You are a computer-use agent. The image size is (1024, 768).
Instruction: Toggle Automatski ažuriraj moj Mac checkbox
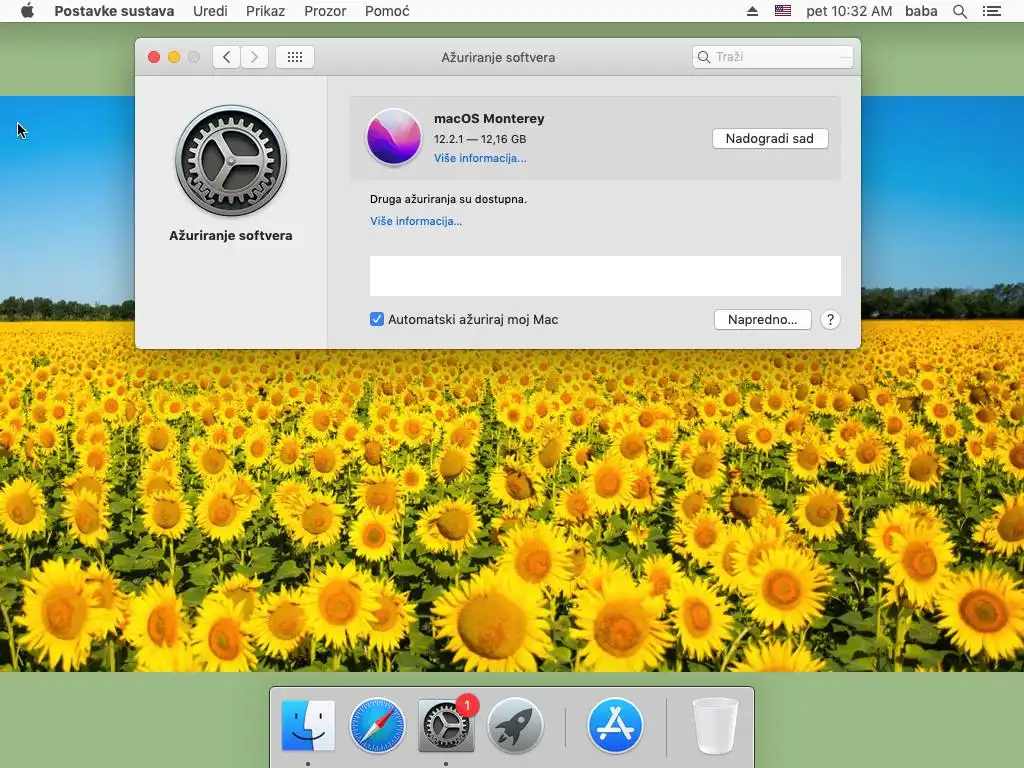(x=377, y=319)
